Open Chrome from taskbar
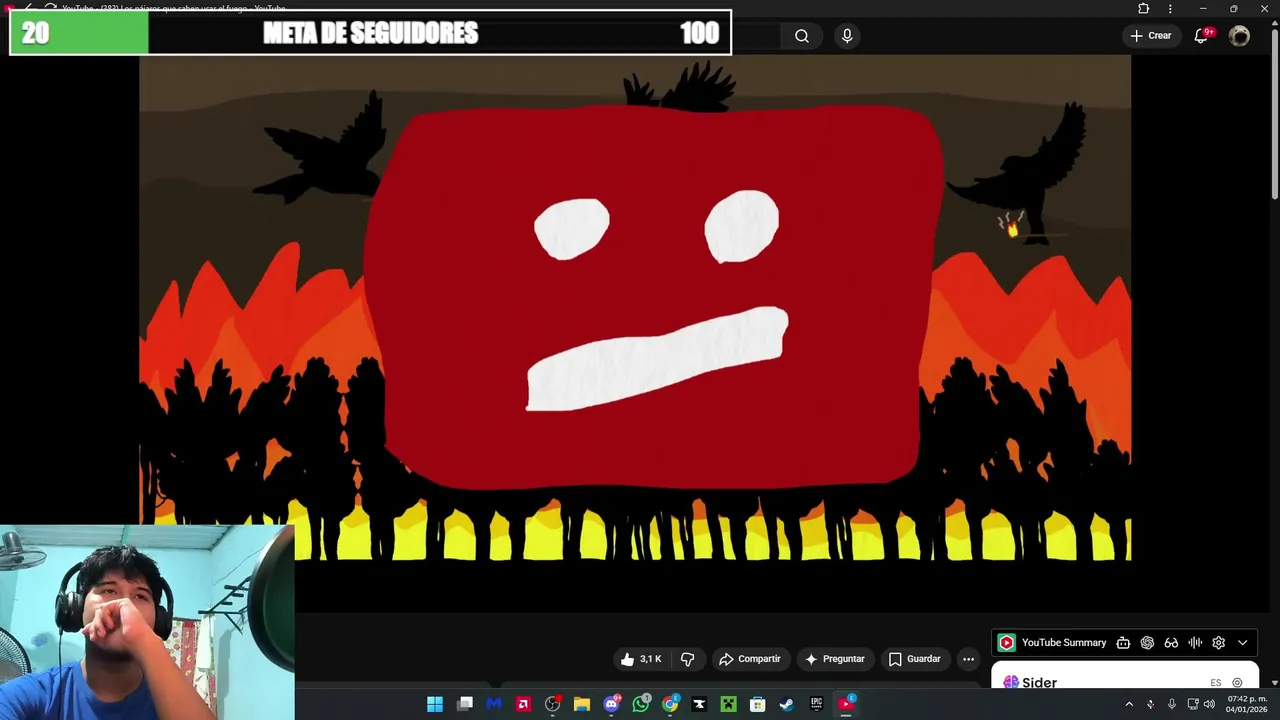 [x=670, y=704]
